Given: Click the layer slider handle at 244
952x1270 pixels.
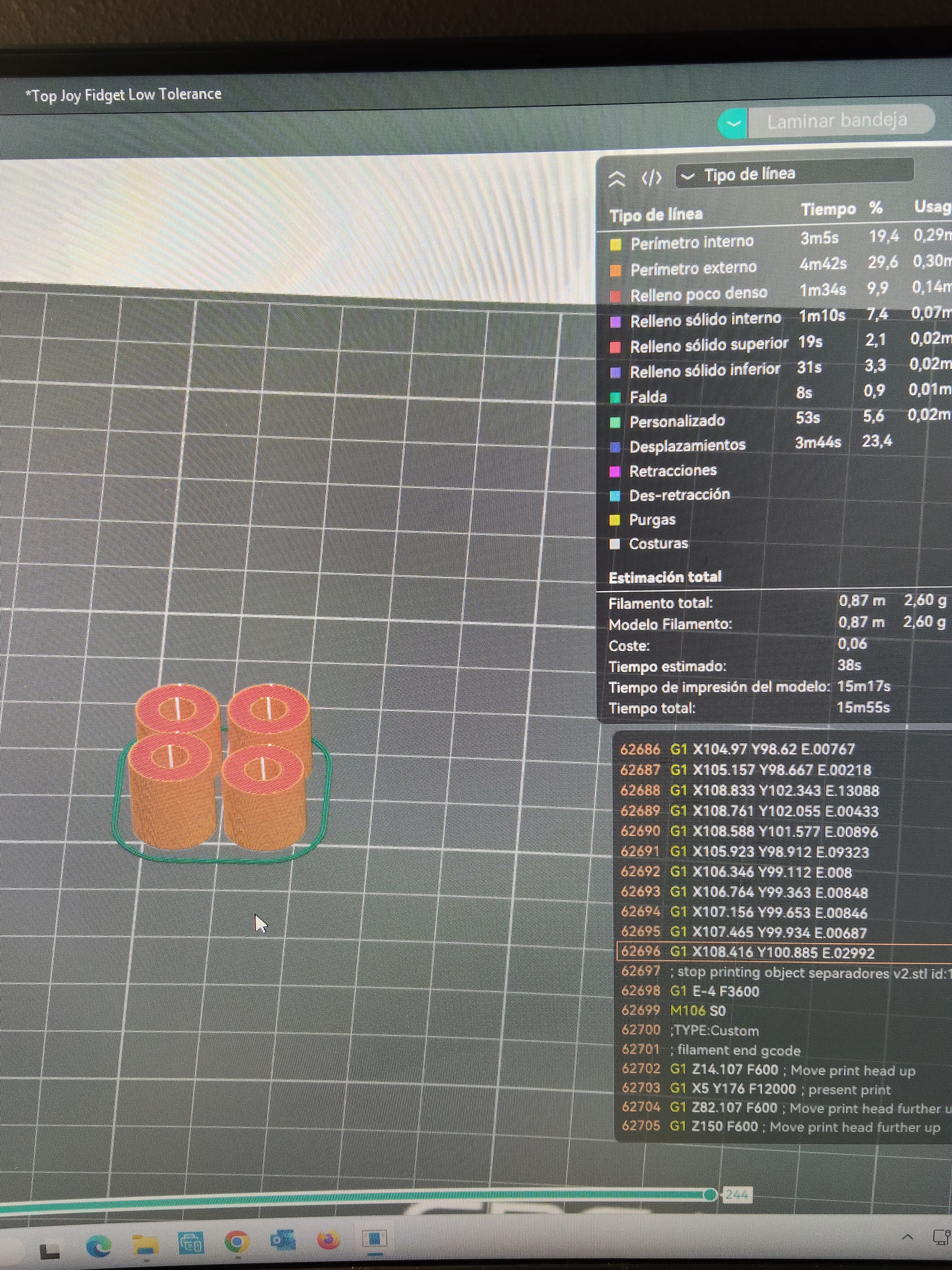Looking at the screenshot, I should tap(710, 1195).
